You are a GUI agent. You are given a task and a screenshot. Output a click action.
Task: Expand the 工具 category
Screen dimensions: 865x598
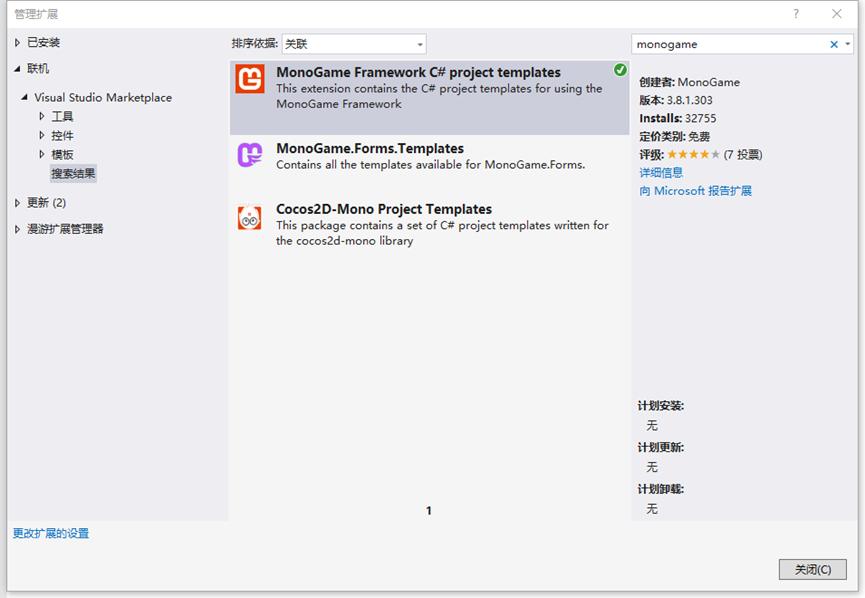click(41, 116)
